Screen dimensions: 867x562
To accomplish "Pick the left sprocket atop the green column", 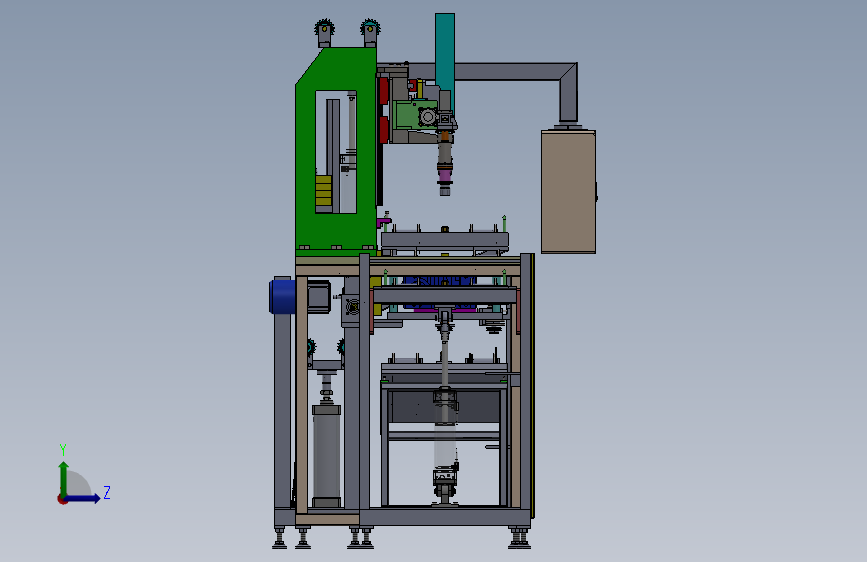I will coord(325,33).
